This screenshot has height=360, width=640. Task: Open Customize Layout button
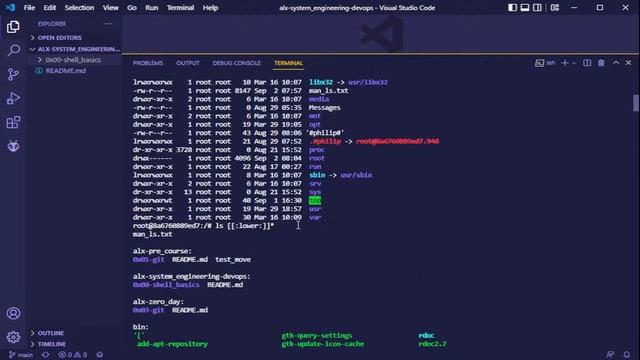coord(555,7)
